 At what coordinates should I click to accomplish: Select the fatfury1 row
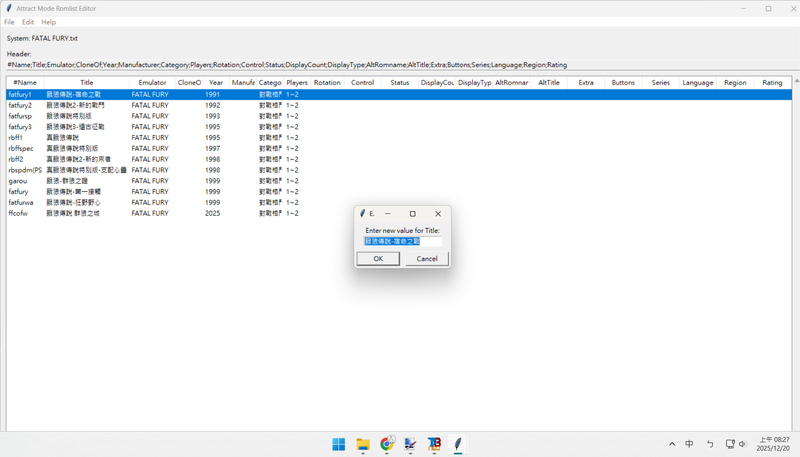pos(399,94)
